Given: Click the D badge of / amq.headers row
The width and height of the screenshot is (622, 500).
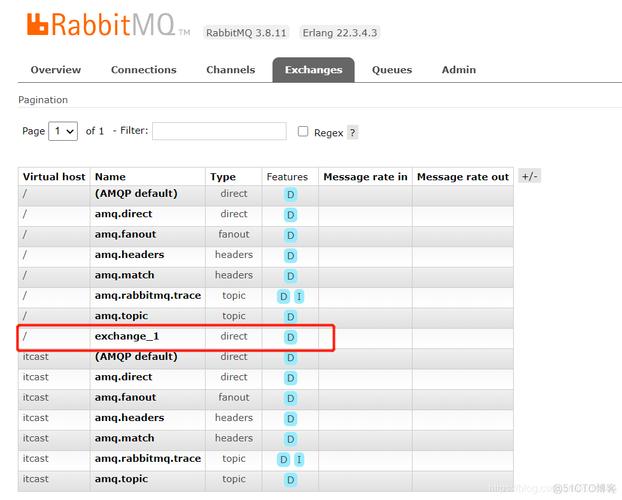Looking at the screenshot, I should 290,256.
